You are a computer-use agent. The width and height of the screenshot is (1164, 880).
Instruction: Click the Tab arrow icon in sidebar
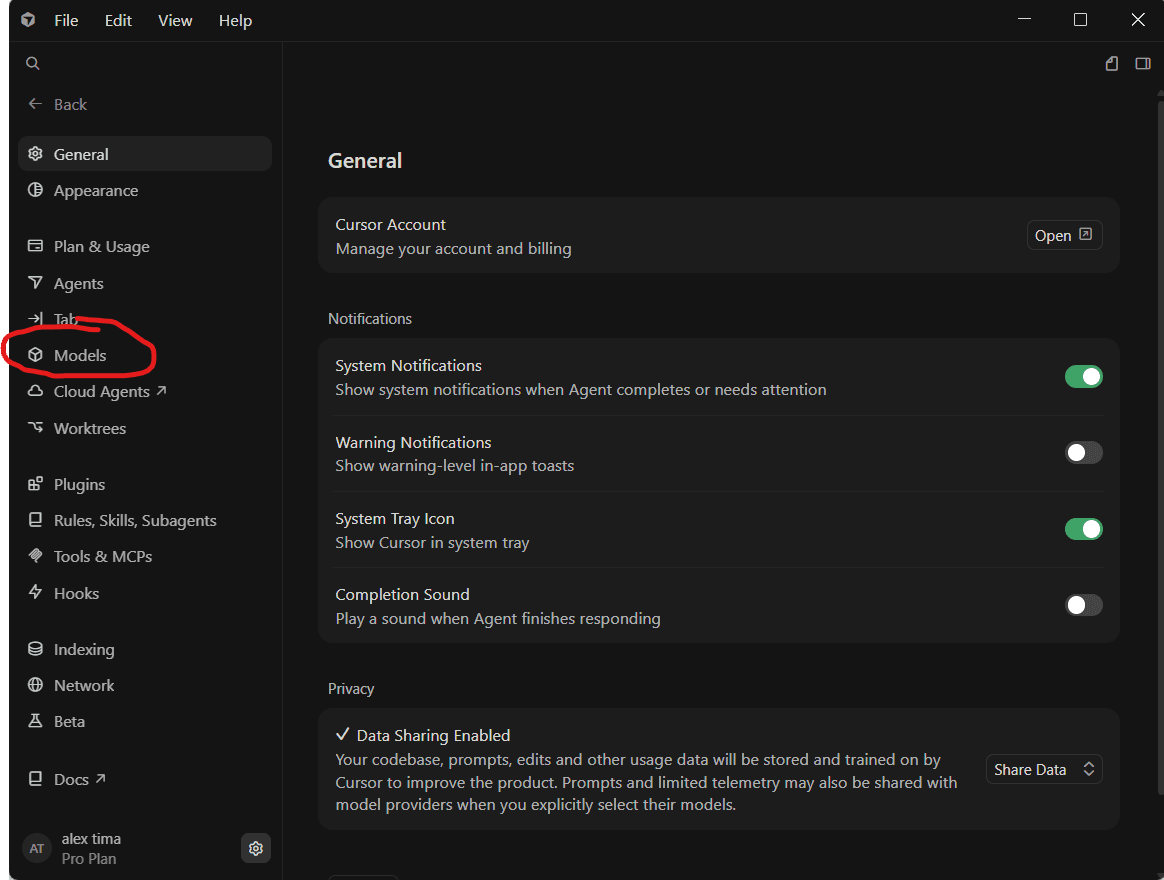click(x=35, y=319)
